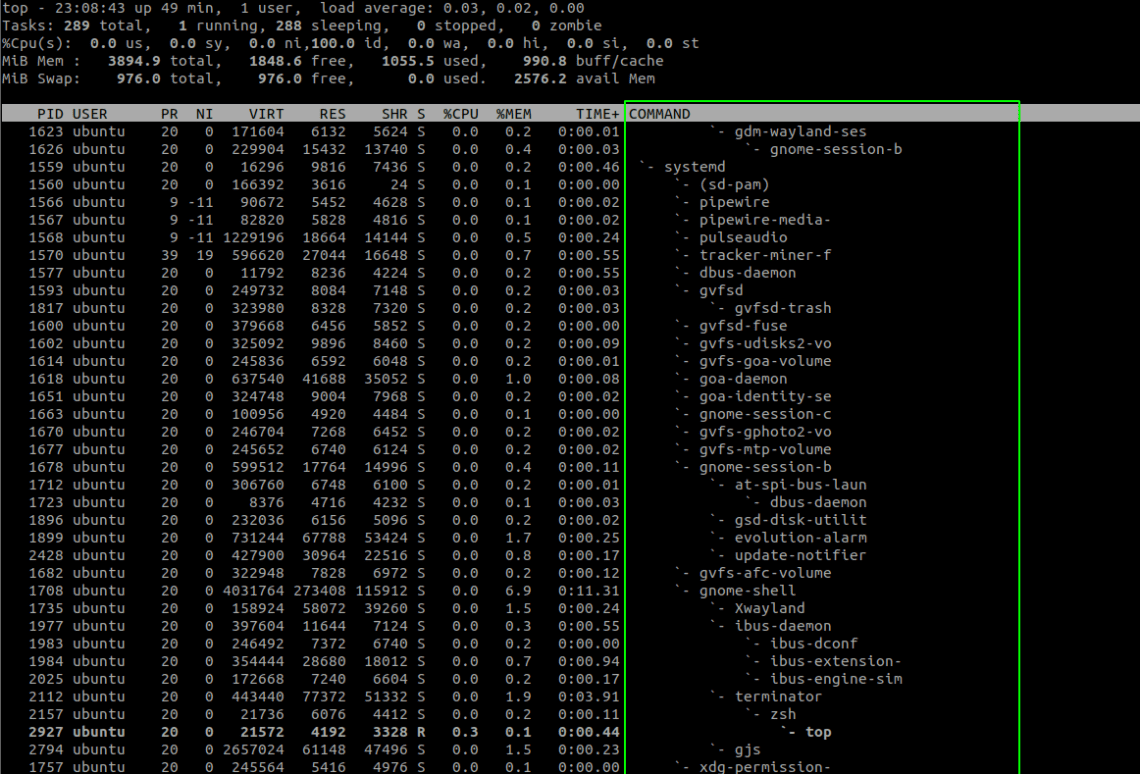Click the Xwayland process
Viewport: 1140px width, 774px height.
click(x=769, y=608)
